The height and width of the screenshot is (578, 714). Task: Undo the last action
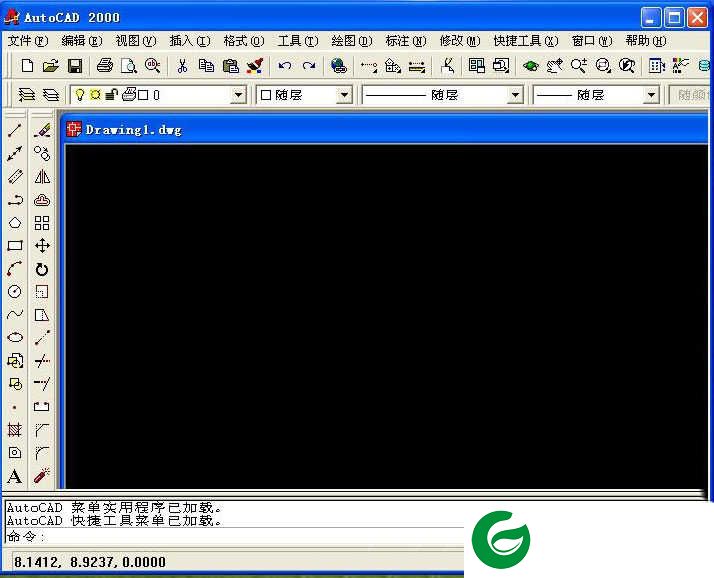pyautogui.click(x=285, y=66)
